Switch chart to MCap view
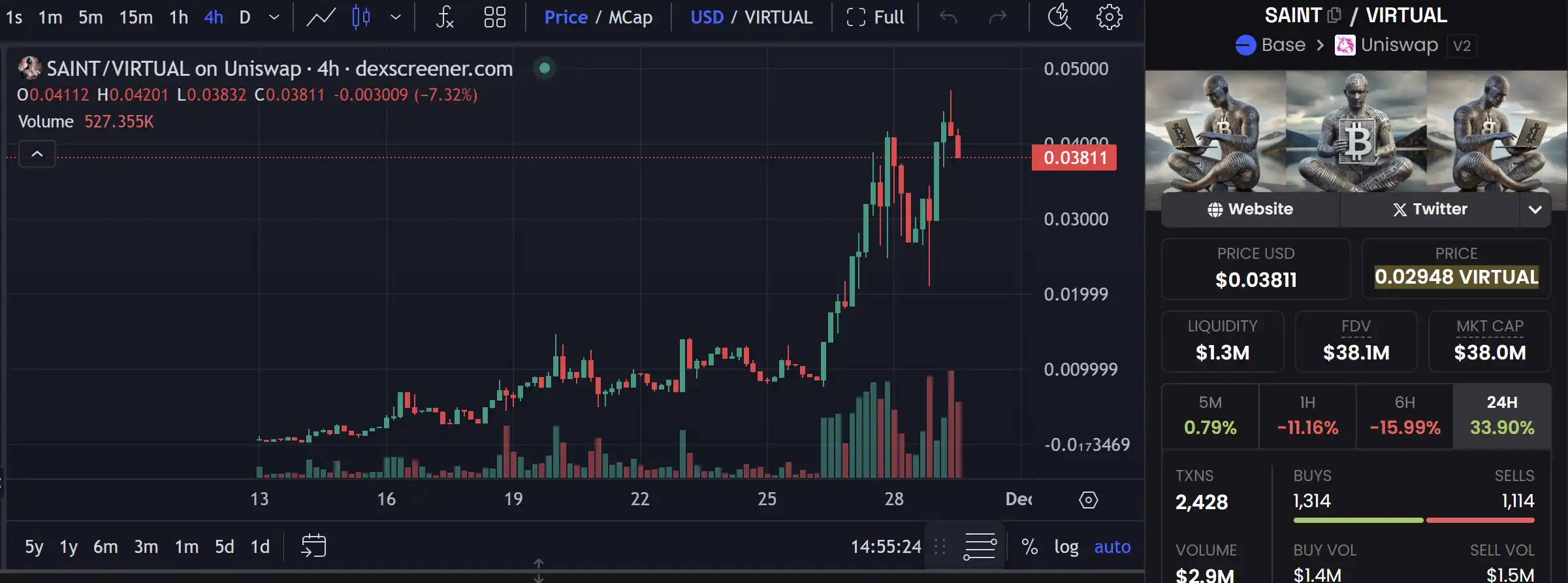The image size is (1568, 583). pos(630,18)
